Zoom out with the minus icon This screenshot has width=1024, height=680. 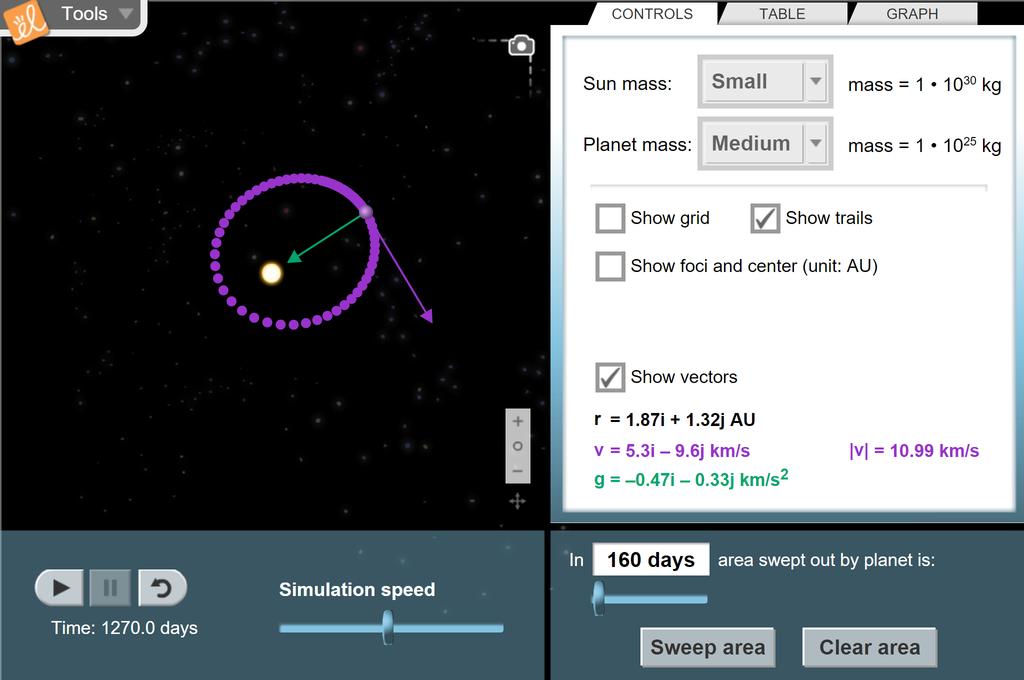click(517, 471)
